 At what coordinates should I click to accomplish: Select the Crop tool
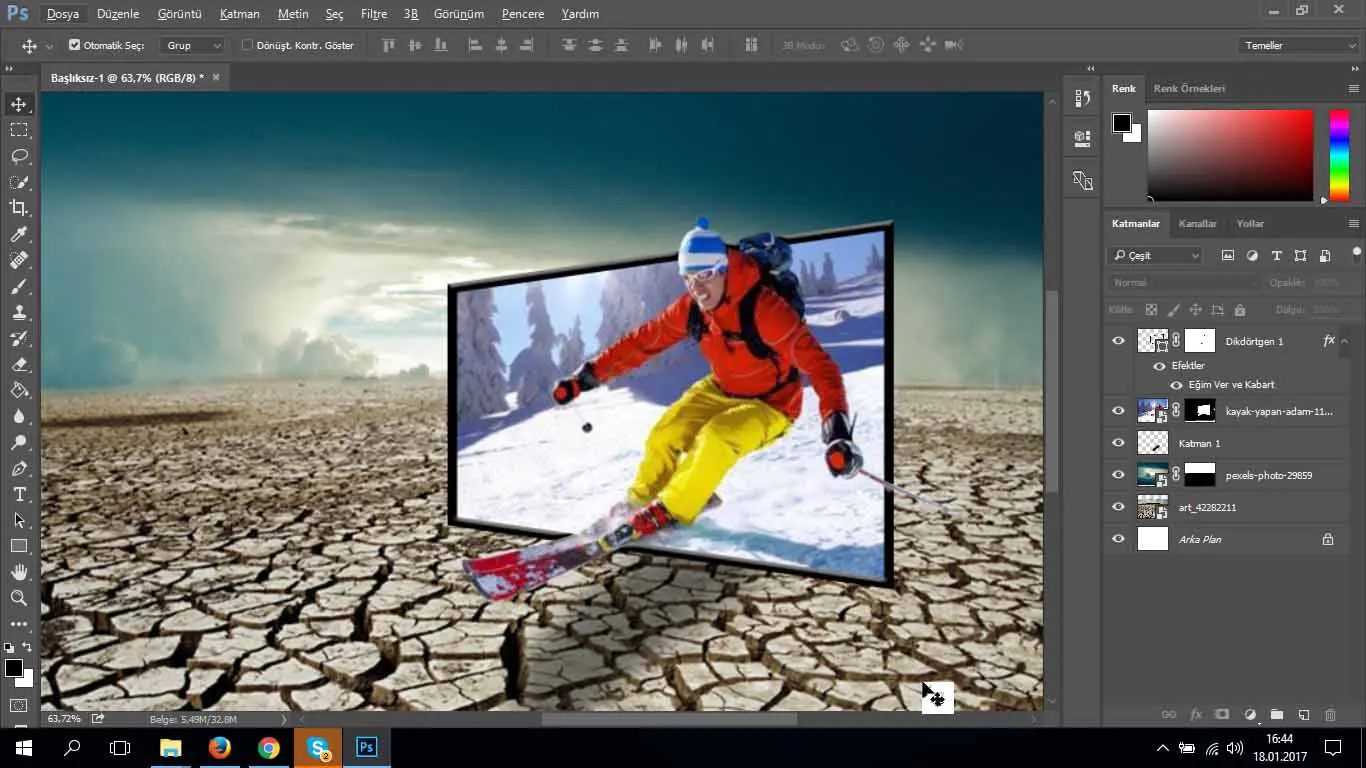(x=19, y=208)
